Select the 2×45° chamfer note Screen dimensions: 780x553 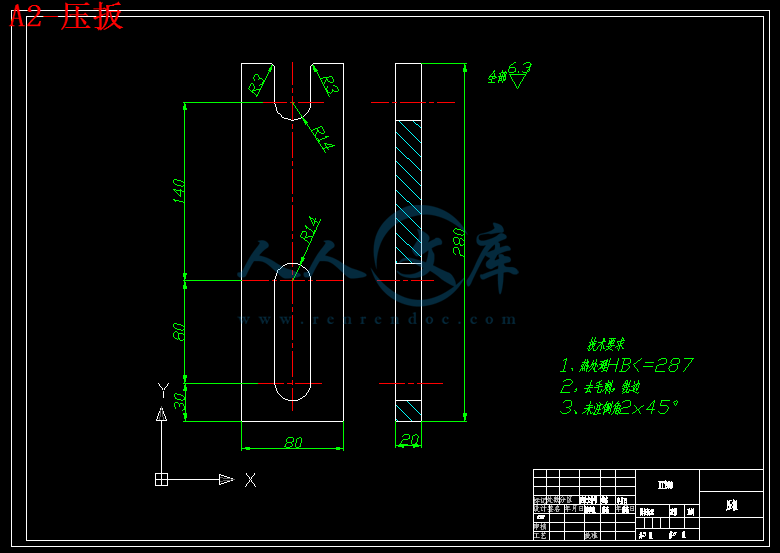click(x=618, y=407)
